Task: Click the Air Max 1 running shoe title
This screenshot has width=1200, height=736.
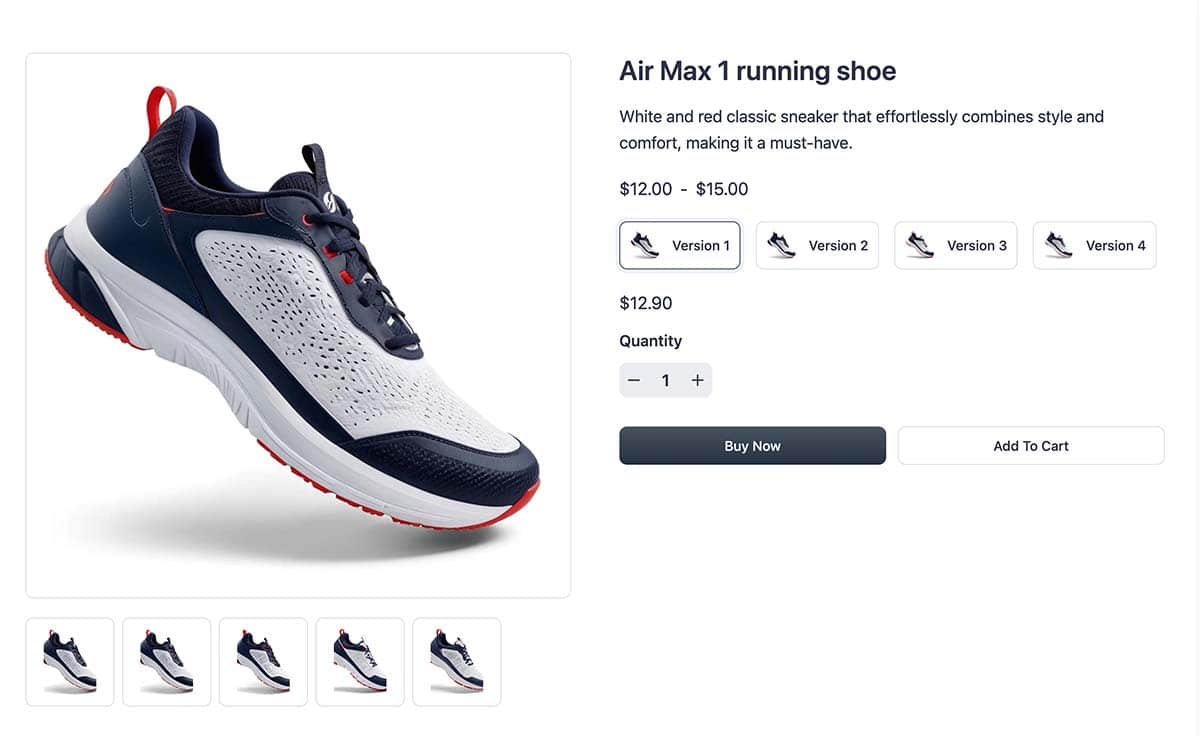Action: [x=758, y=71]
